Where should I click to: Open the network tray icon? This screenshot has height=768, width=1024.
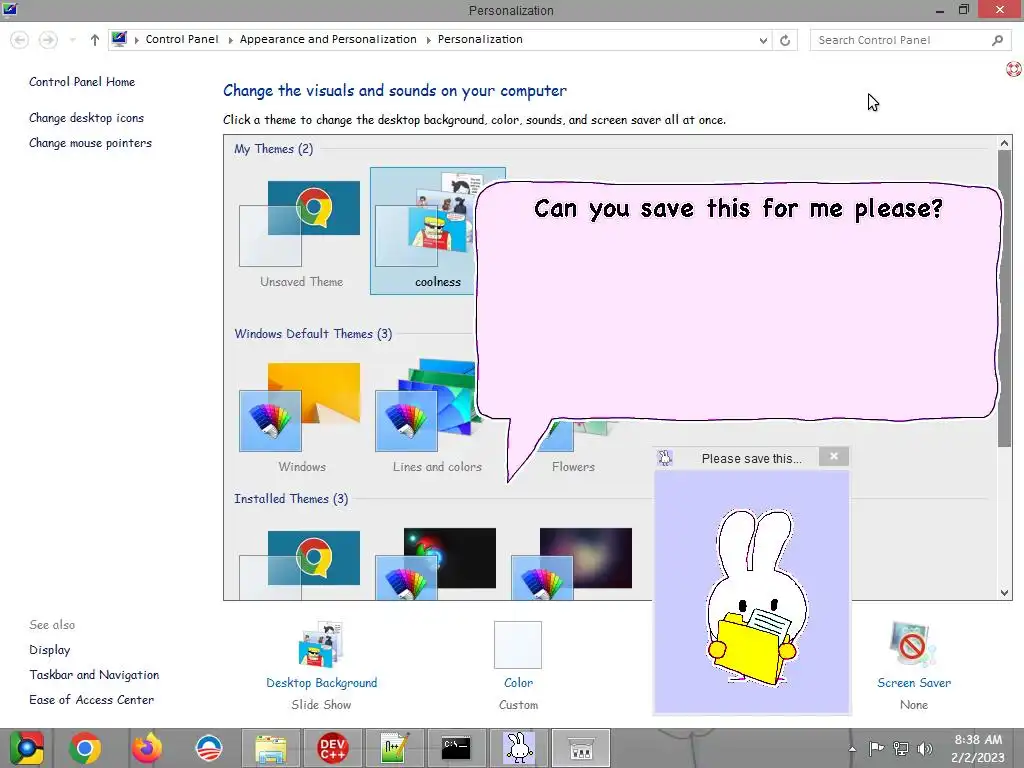[901, 748]
